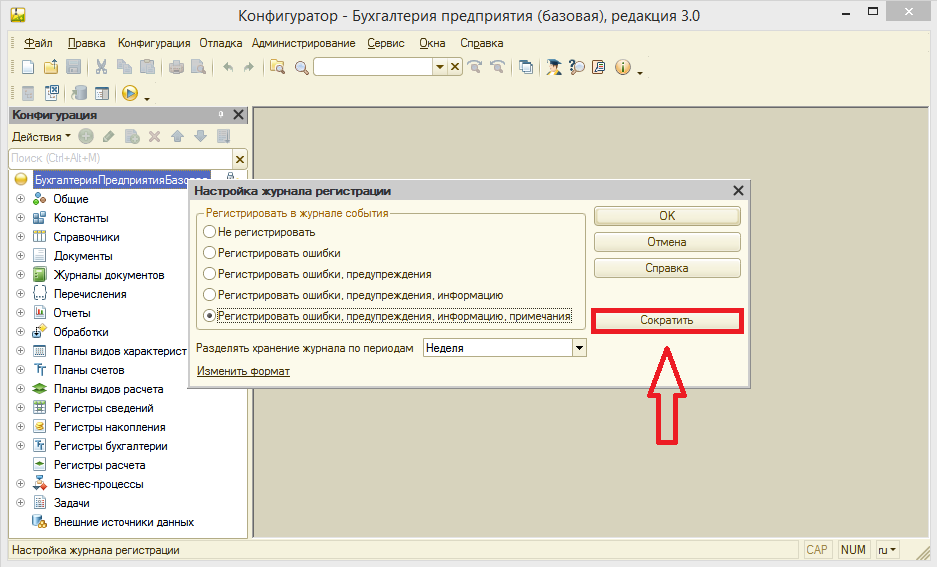This screenshot has height=567, width=937.
Task: Open the Syntax Assistant icon
Action: (599, 68)
